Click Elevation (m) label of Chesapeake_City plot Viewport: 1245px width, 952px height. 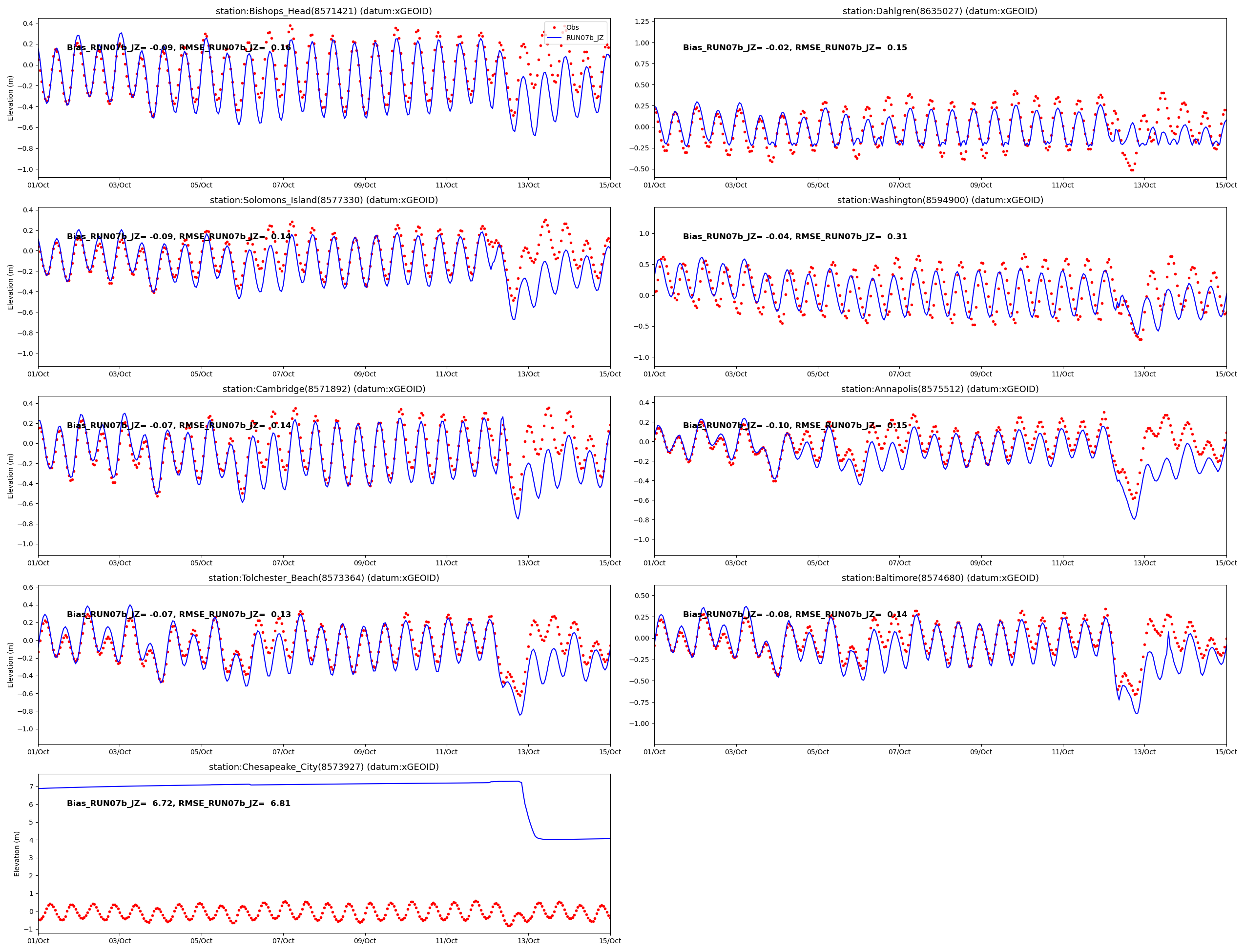pos(17,853)
